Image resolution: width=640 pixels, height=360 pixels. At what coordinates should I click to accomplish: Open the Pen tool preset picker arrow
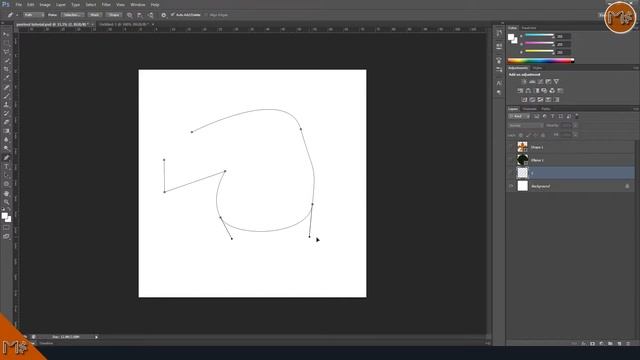(x=17, y=15)
